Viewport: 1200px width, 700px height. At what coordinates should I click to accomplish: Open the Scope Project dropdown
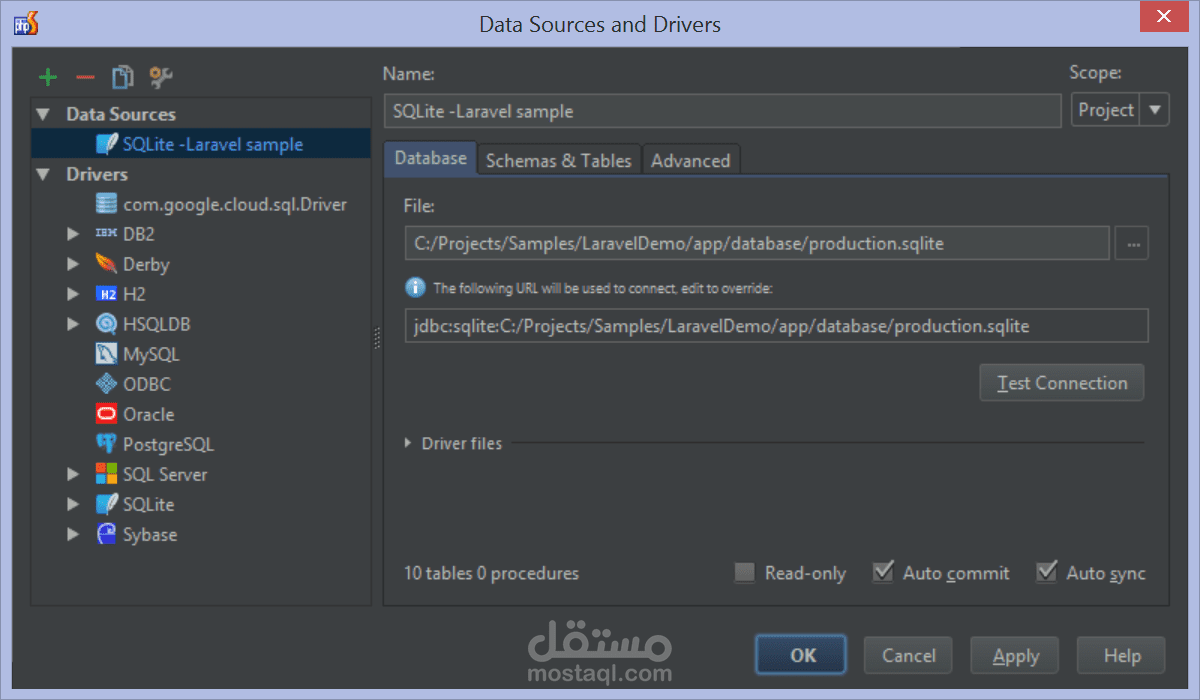tap(1120, 110)
